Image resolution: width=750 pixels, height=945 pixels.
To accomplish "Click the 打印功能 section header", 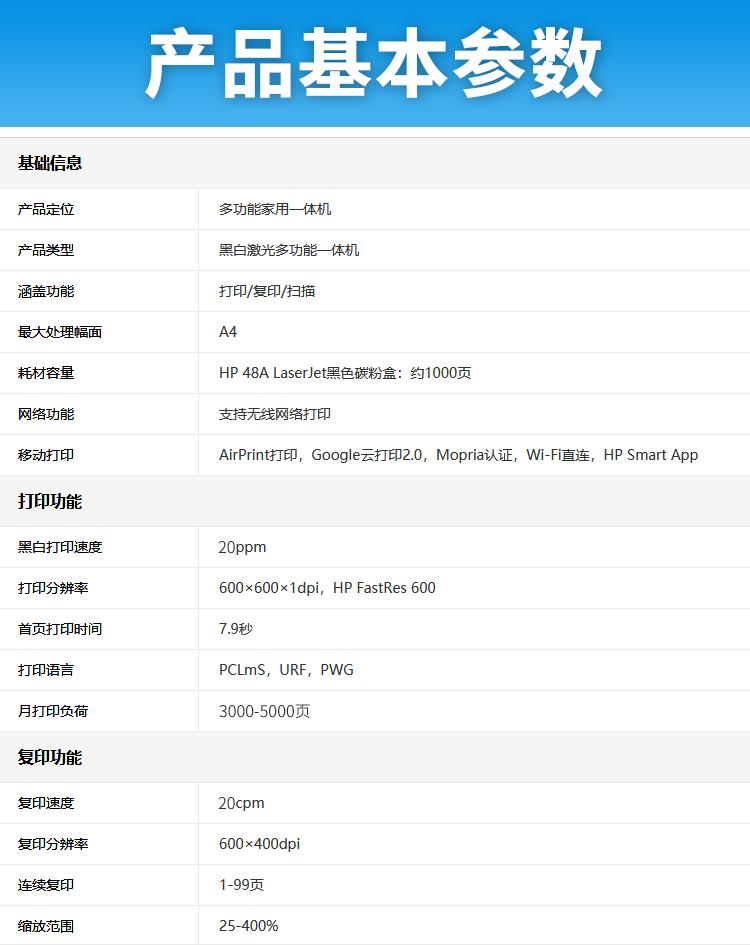I will [x=50, y=502].
